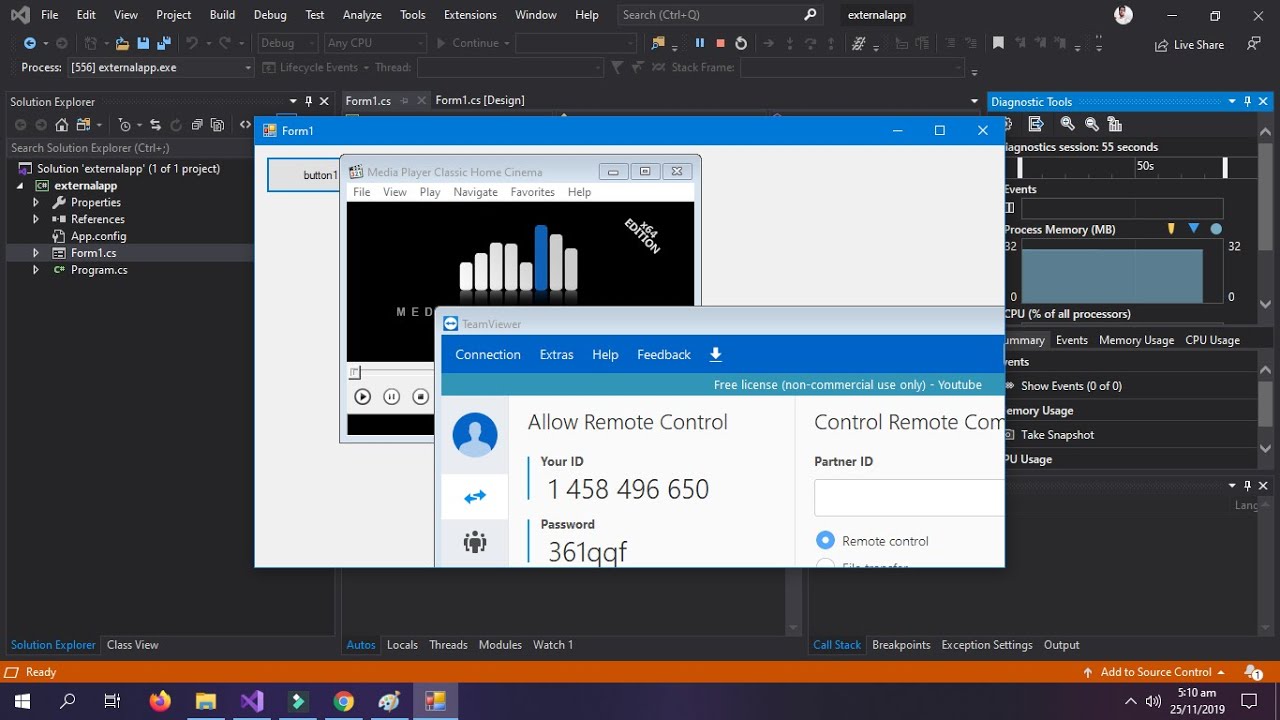Viewport: 1280px width, 720px height.
Task: Switch to the Locals tab
Action: (x=402, y=645)
